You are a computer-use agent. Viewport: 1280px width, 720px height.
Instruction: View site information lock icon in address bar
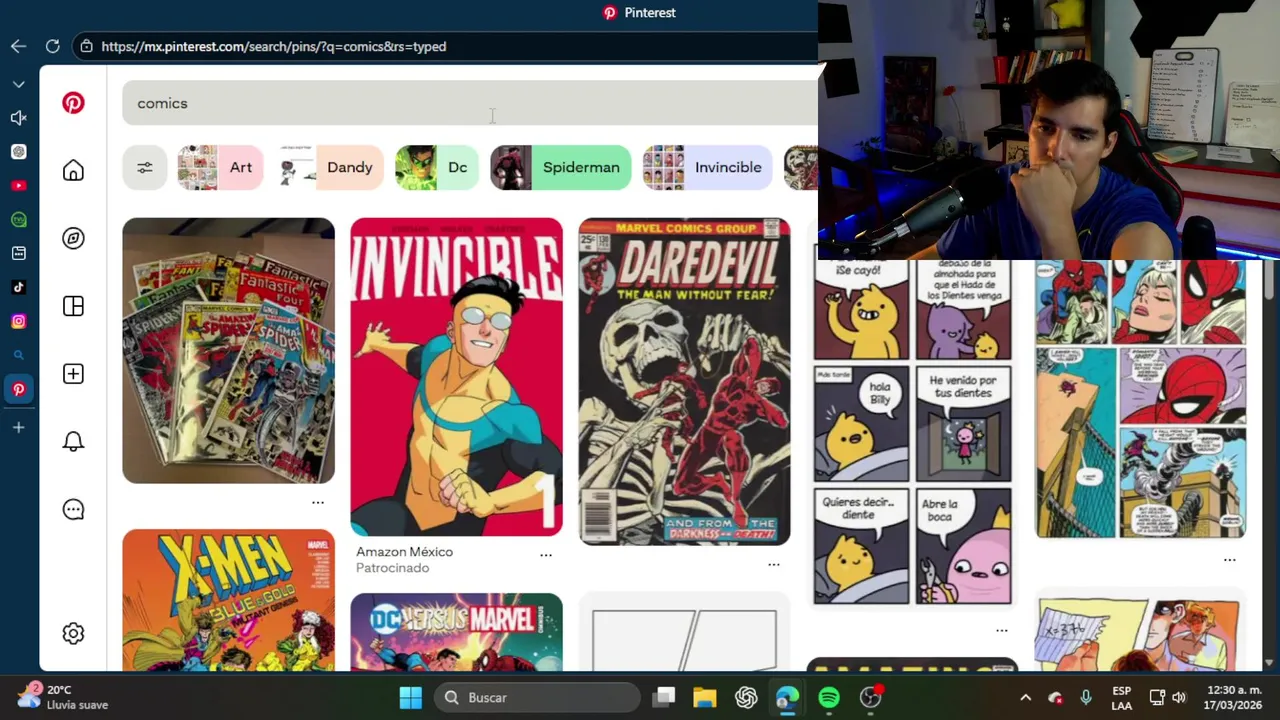87,46
